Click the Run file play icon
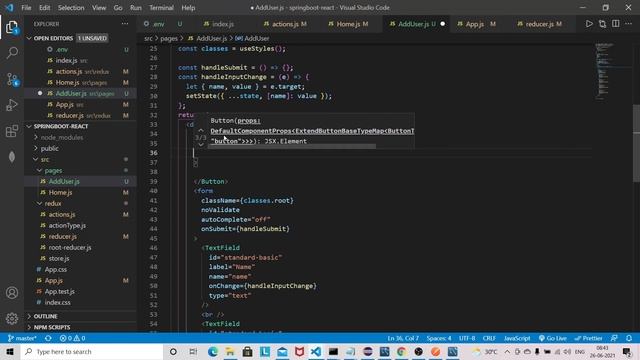The image size is (640, 360). 589,24
